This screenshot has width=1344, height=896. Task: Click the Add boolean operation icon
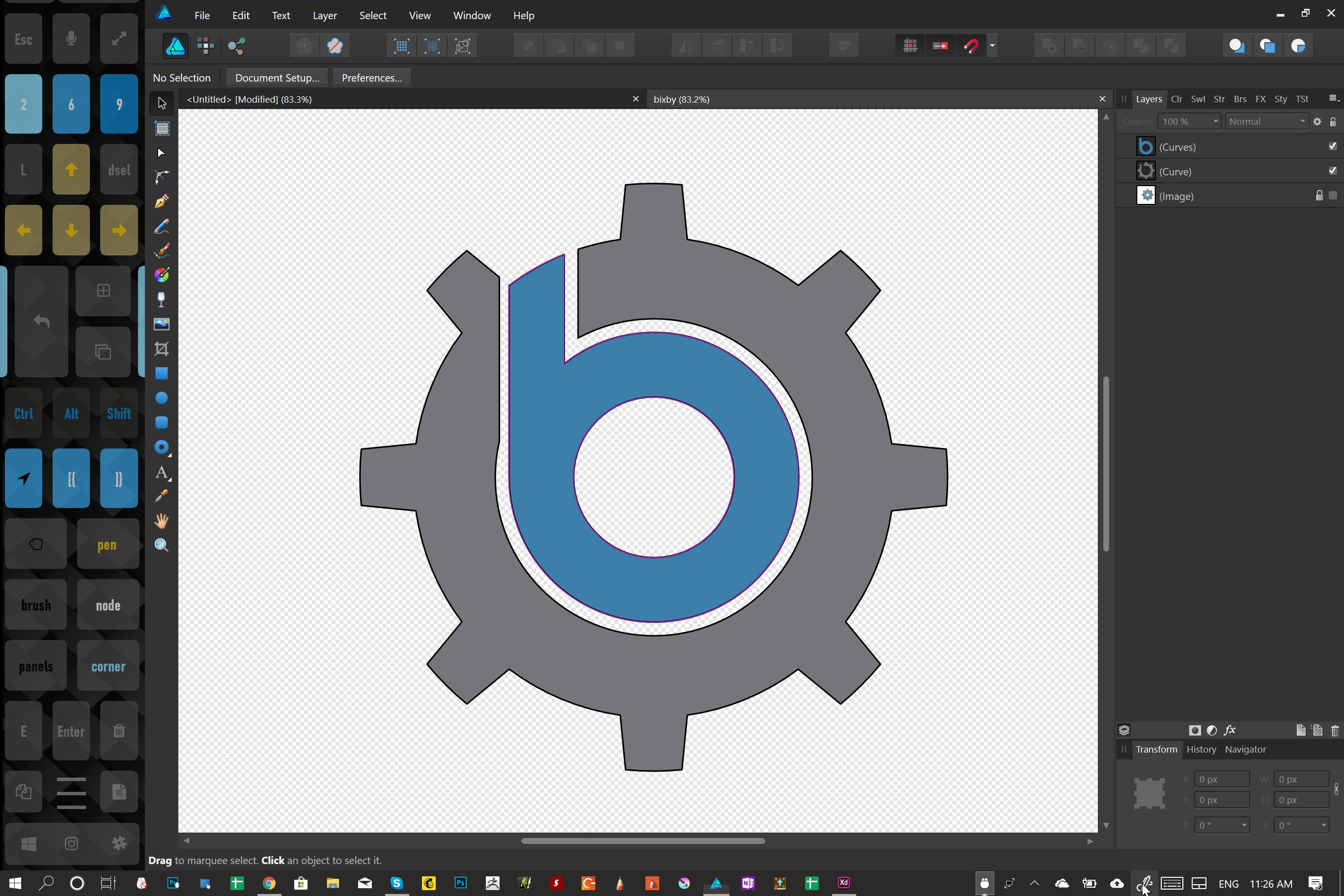pyautogui.click(x=1049, y=46)
